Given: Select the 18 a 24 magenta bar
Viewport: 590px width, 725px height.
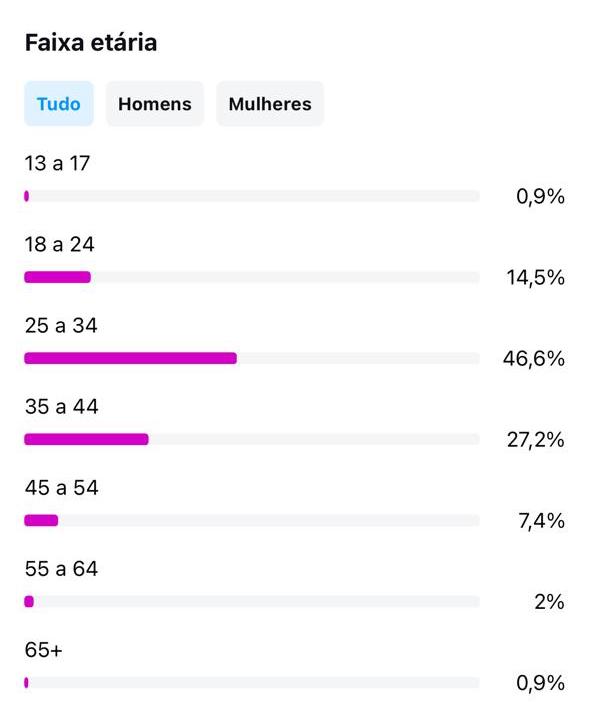Looking at the screenshot, I should click(57, 277).
